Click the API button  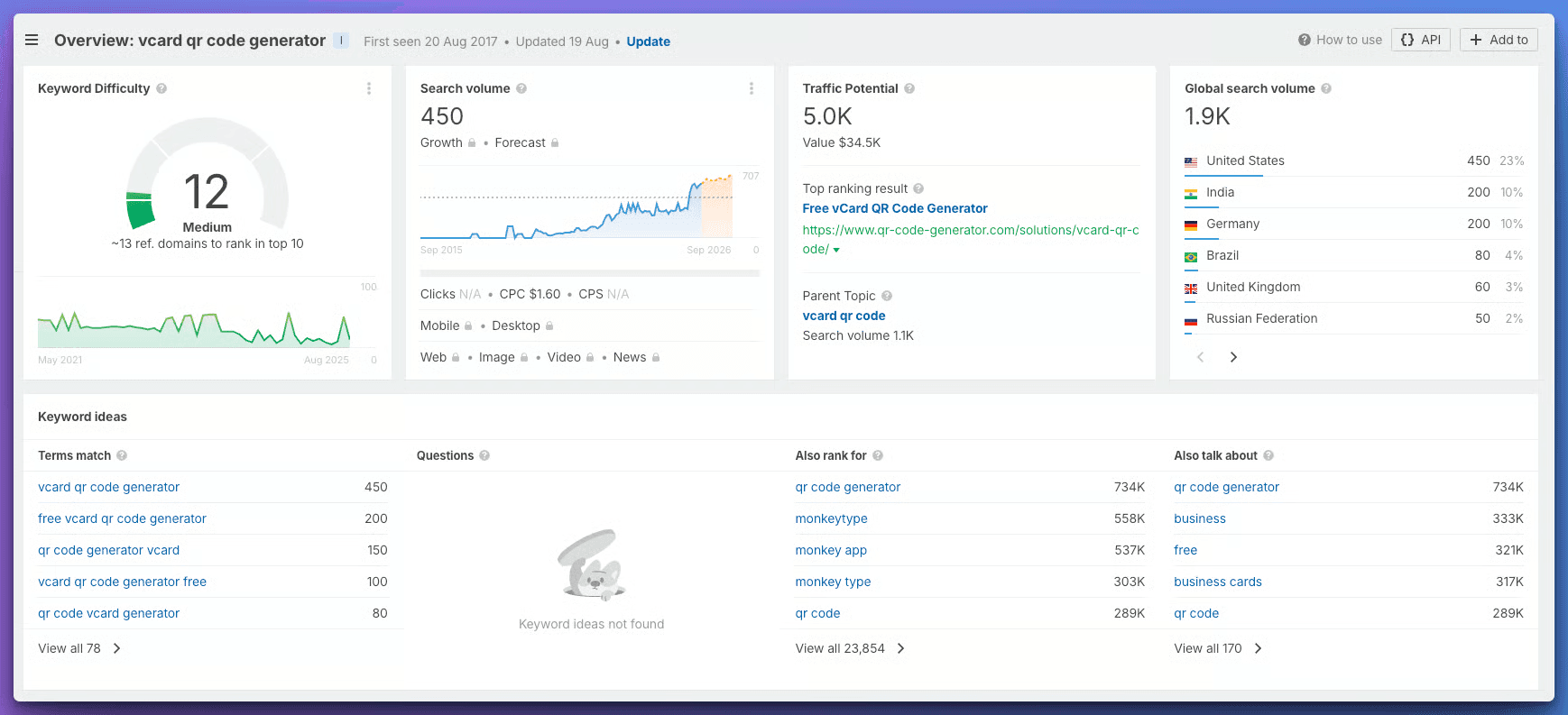tap(1420, 40)
